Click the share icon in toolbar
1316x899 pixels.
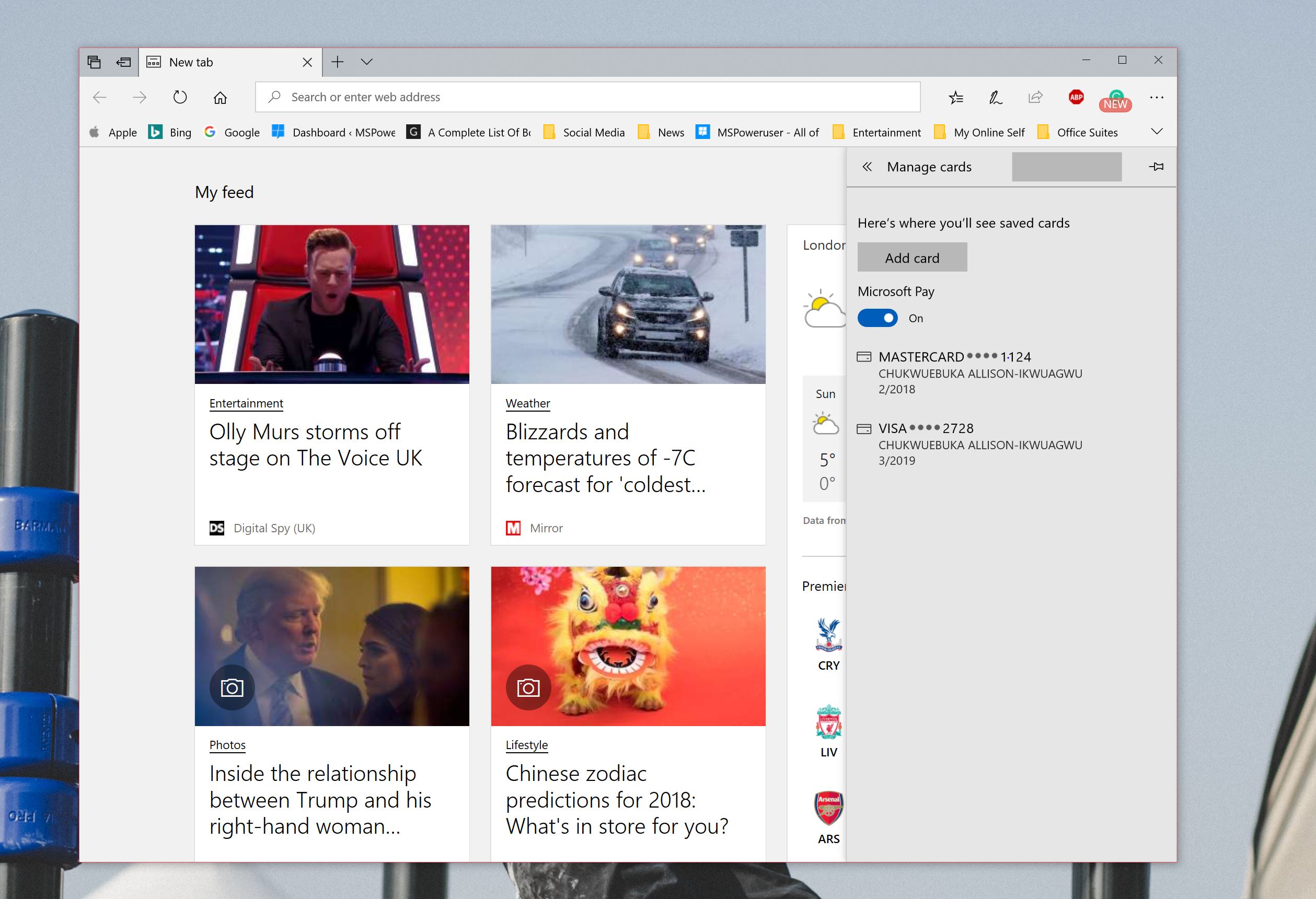(x=1035, y=97)
